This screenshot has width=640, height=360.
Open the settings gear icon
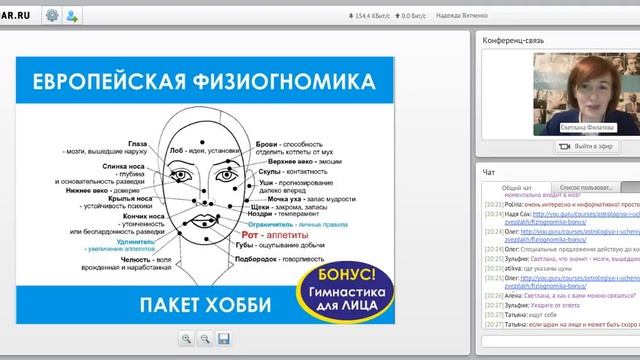pos(52,16)
